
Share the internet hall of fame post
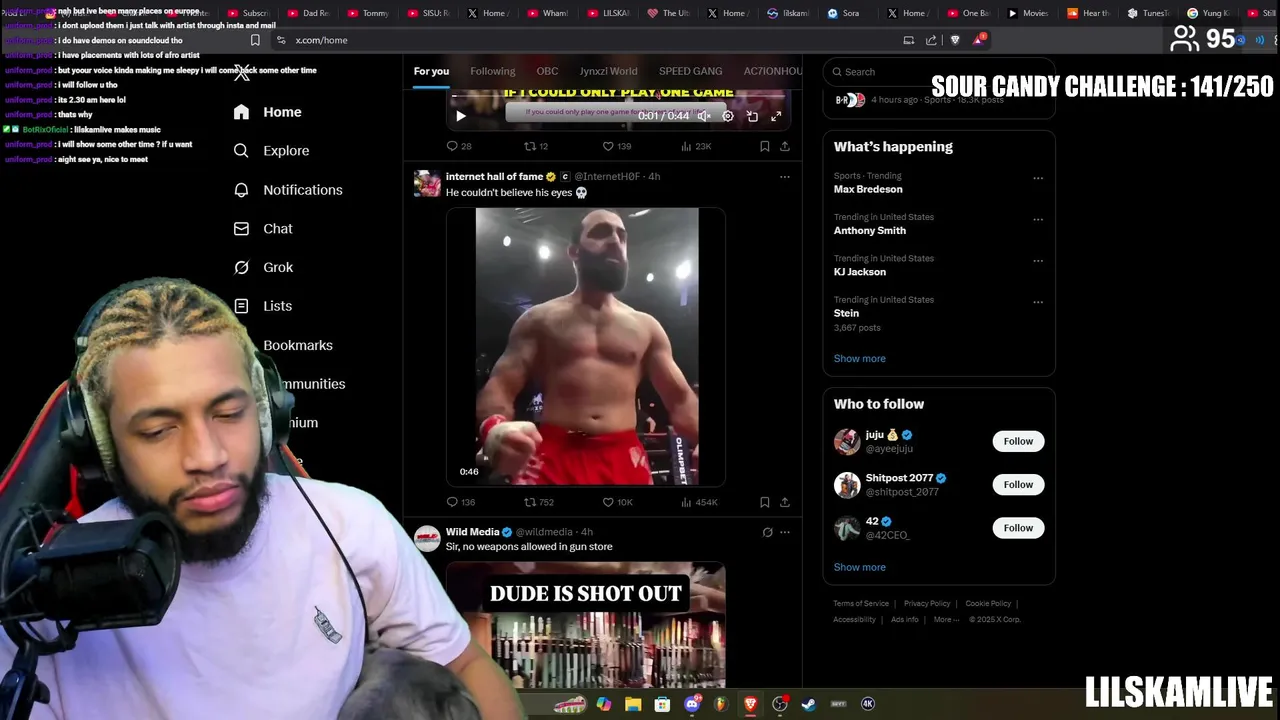pos(785,502)
